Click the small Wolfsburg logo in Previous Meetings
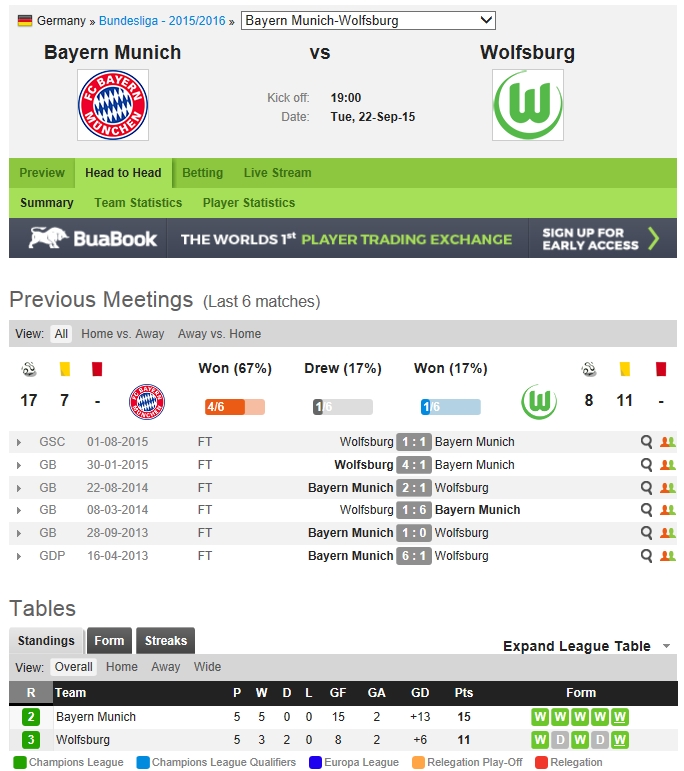The image size is (684, 771). pyautogui.click(x=539, y=403)
